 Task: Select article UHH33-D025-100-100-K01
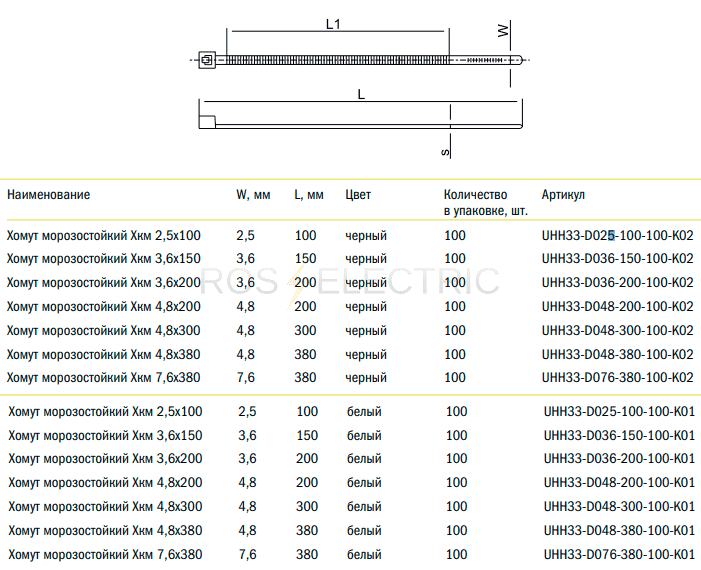619,411
